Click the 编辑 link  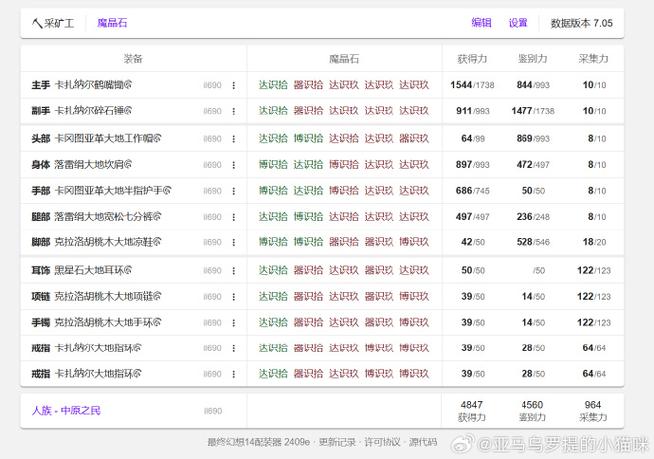pos(481,23)
